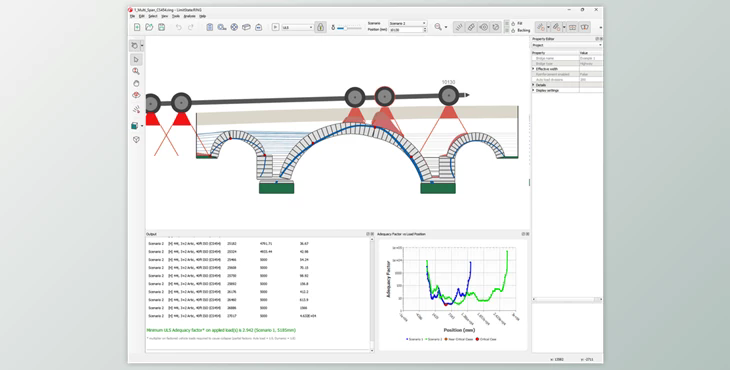Open the File menu
Viewport: 730px width, 370px height.
click(x=132, y=16)
